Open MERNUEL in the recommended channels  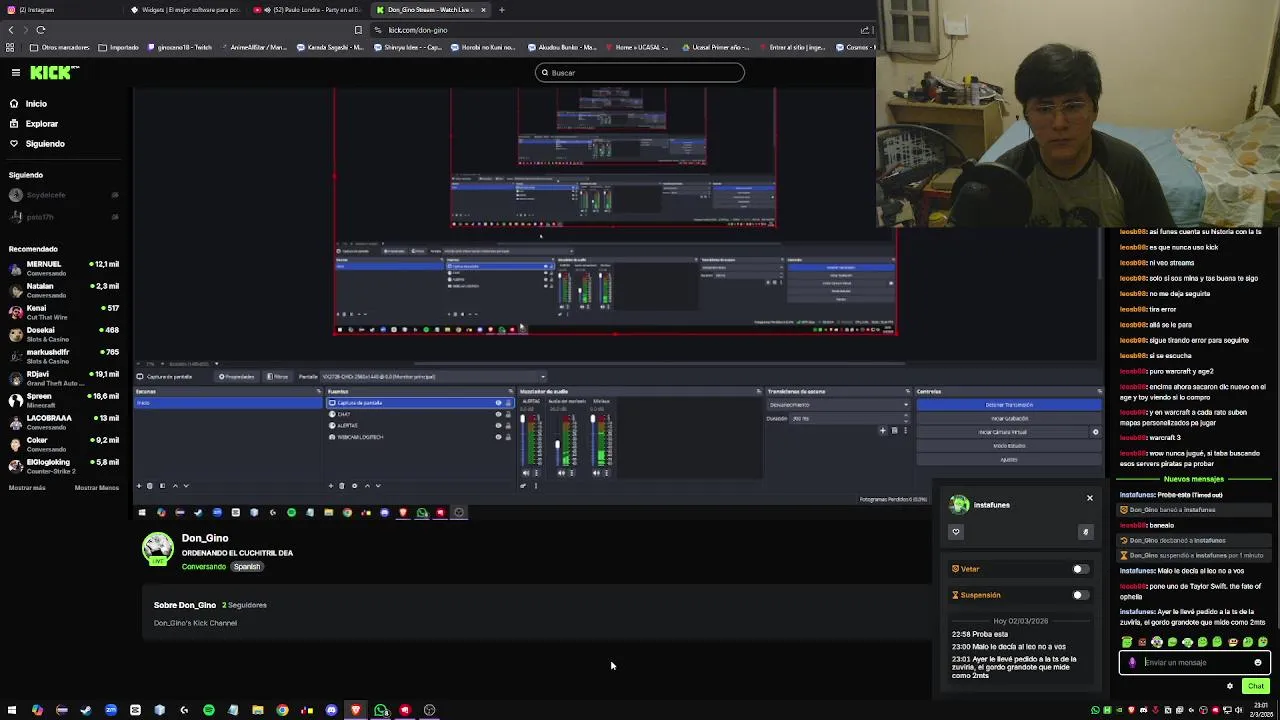point(64,268)
